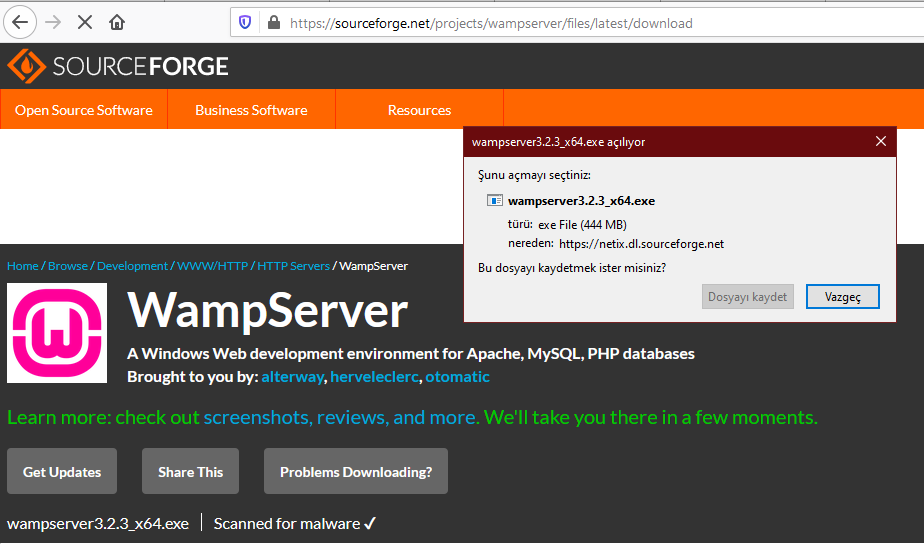Click the browser forward arrow

(53, 22)
